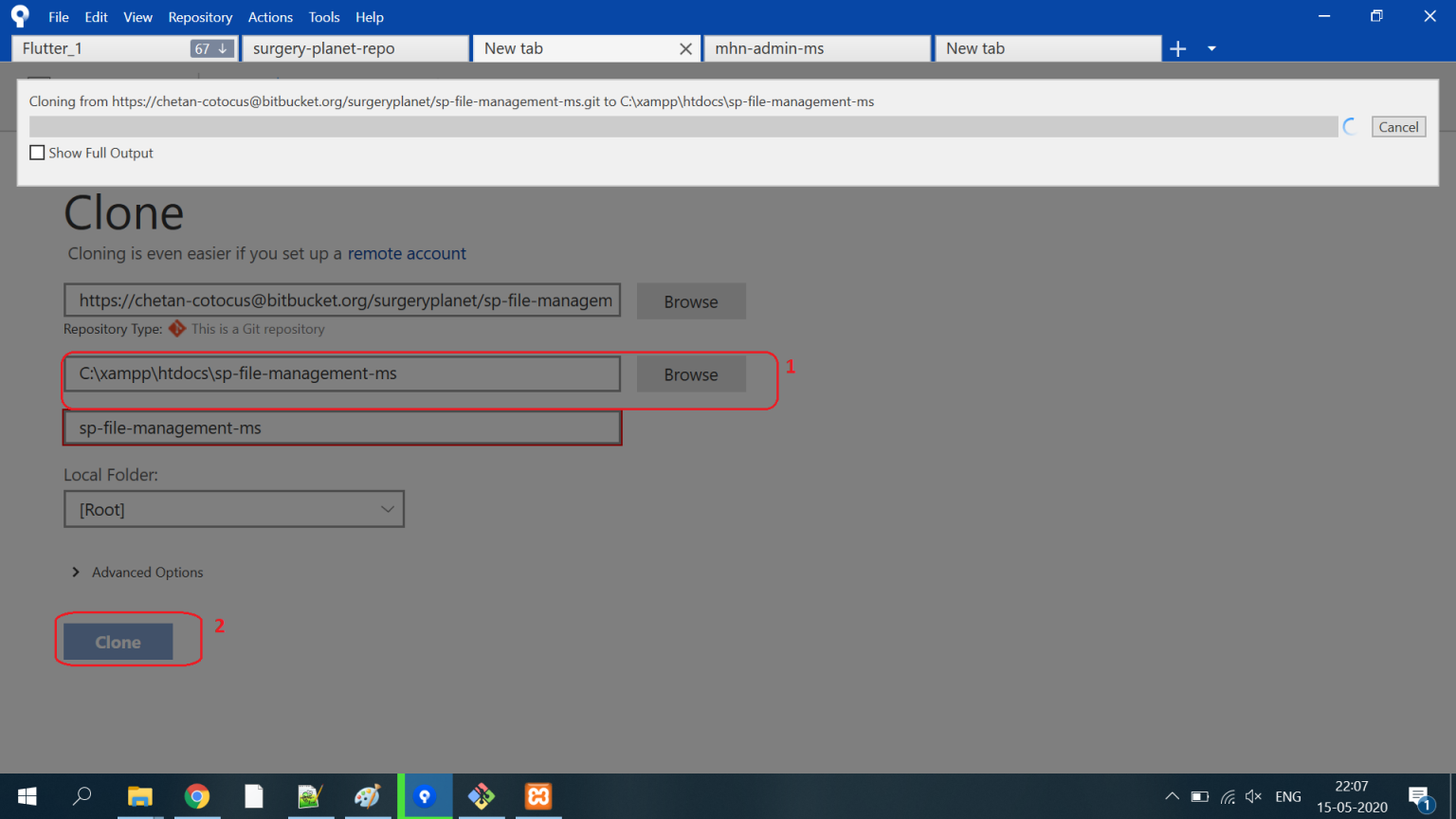Open the Repository menu

pyautogui.click(x=200, y=17)
